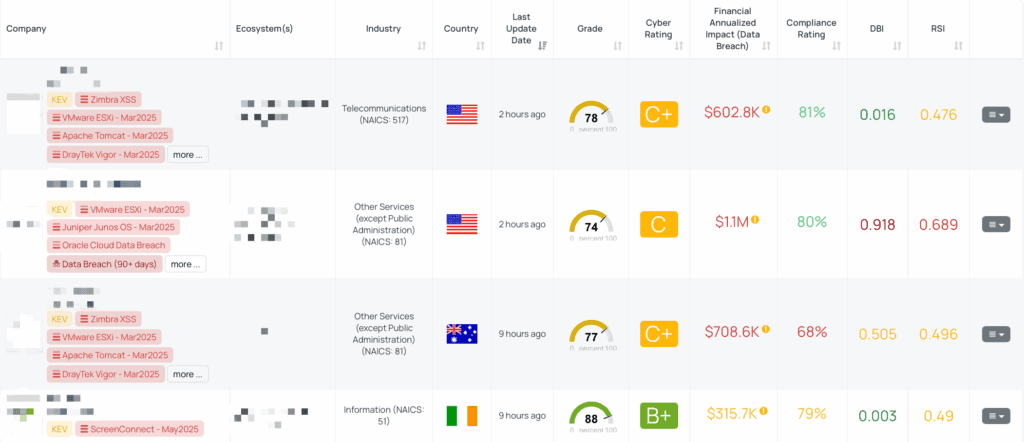Click the Australian flag icon
The image size is (1024, 442).
[462, 334]
